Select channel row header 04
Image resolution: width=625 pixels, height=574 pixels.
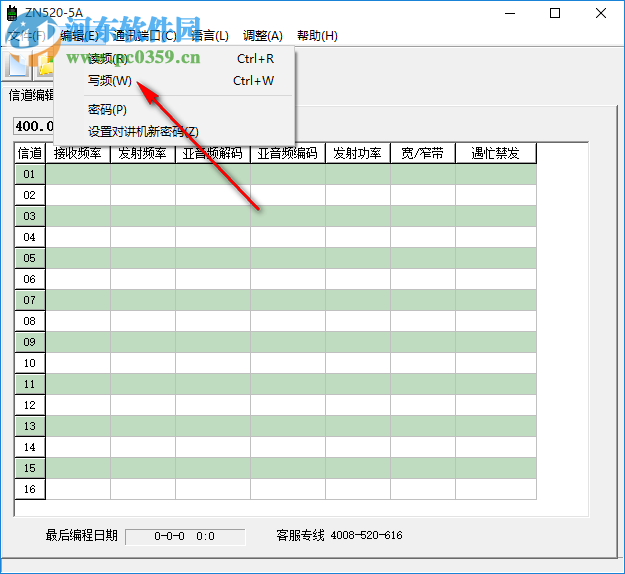point(30,237)
